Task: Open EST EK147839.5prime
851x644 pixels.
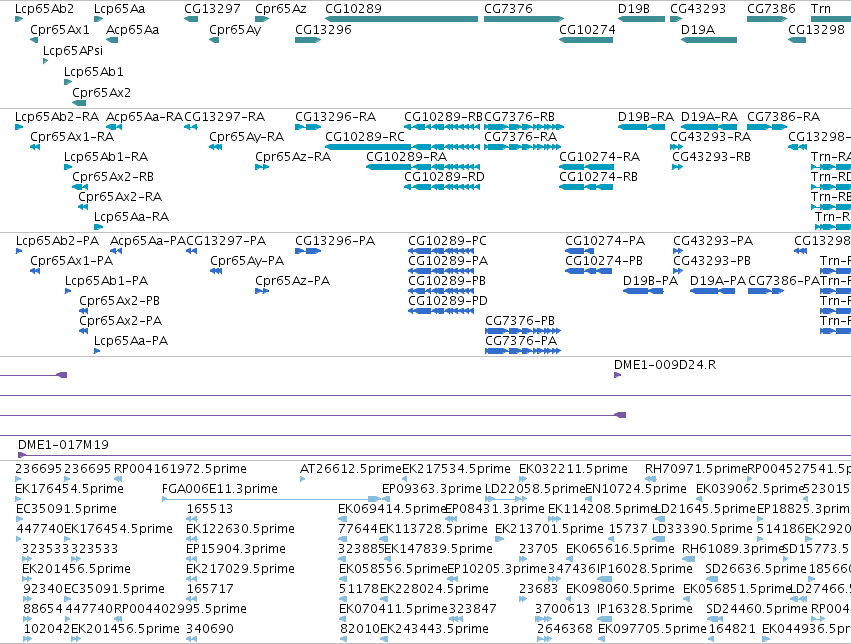Action: point(388,559)
